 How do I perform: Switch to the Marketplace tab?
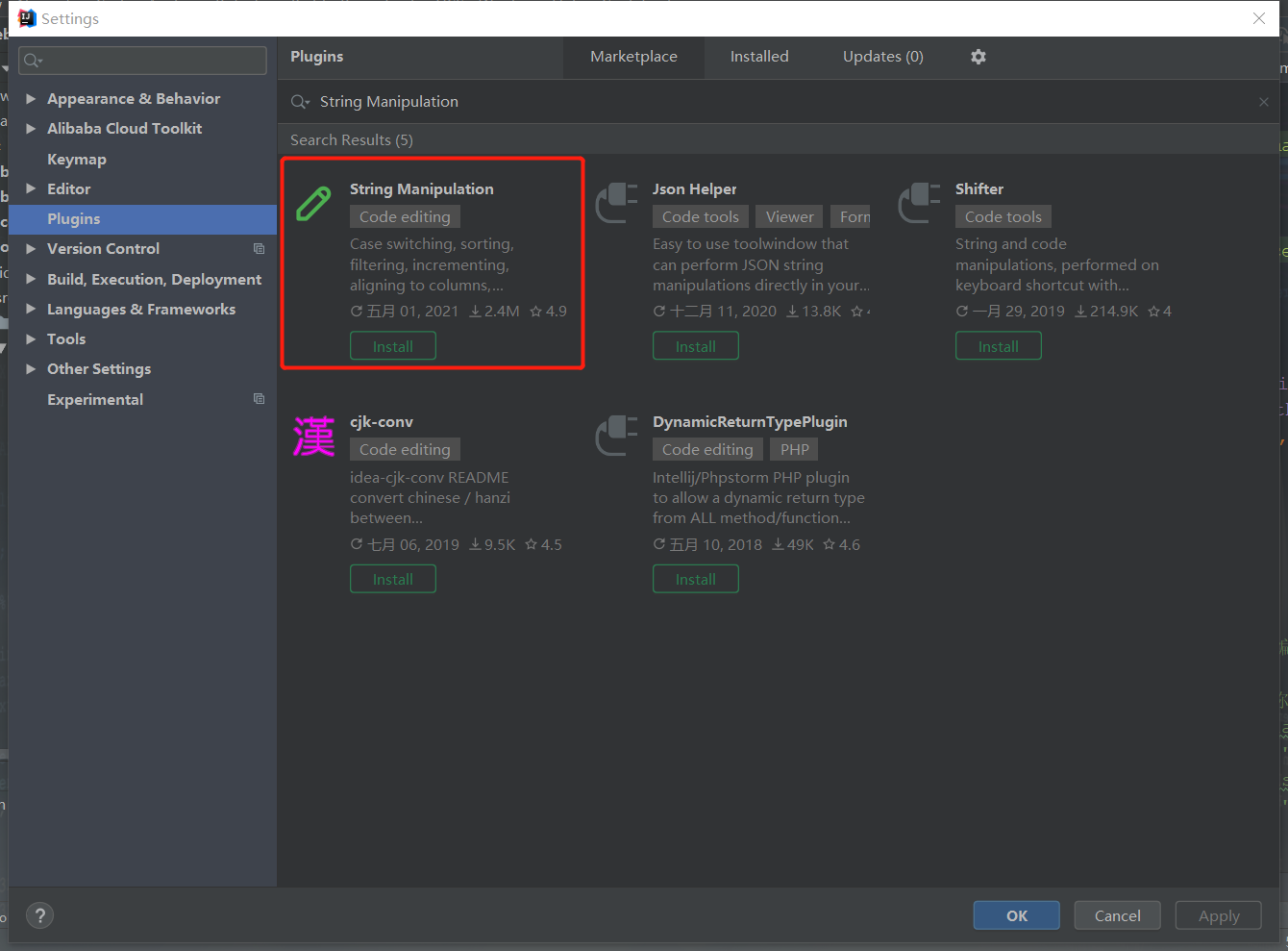pos(633,57)
